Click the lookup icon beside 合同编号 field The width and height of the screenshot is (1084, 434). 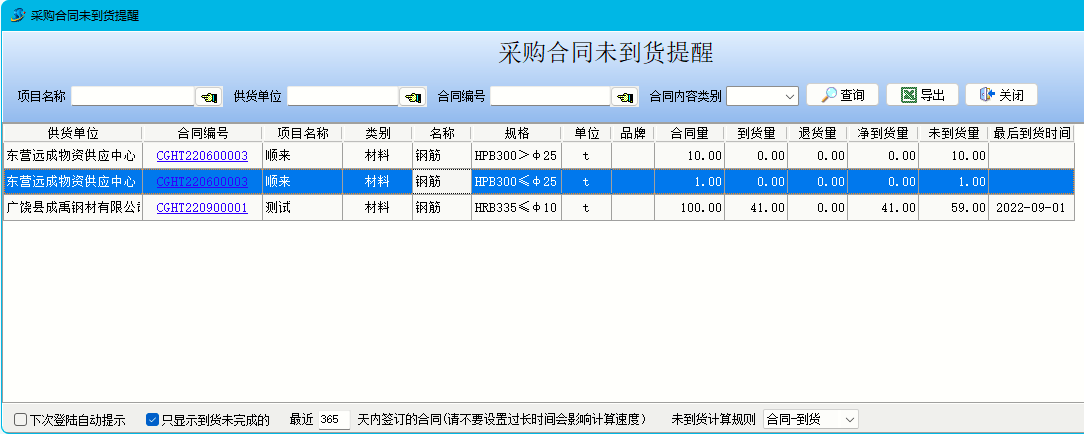(x=625, y=97)
